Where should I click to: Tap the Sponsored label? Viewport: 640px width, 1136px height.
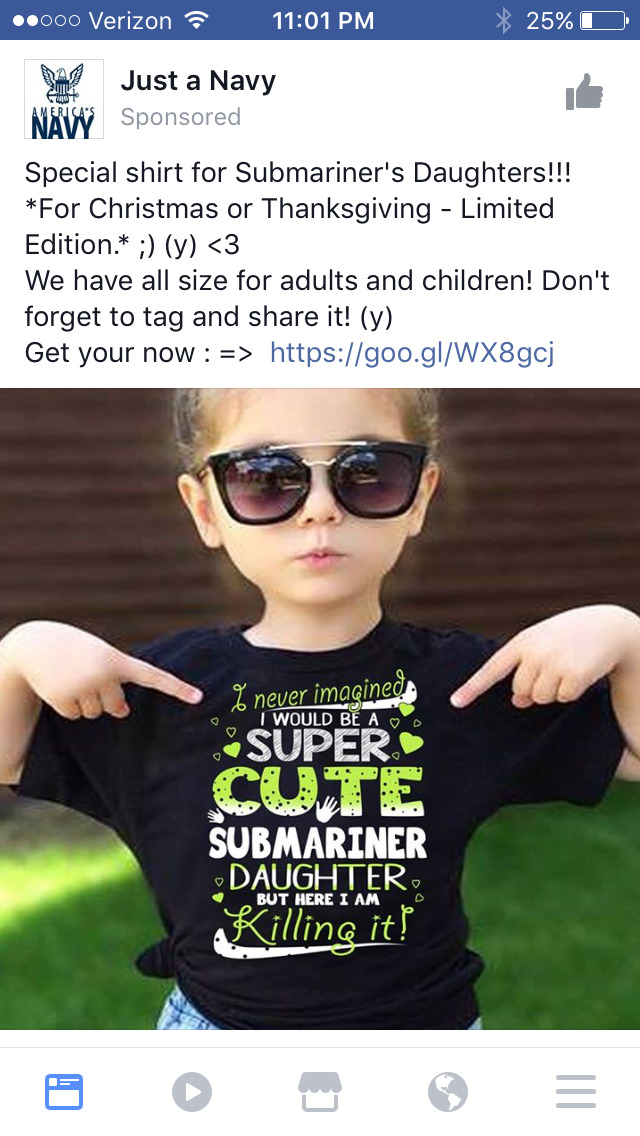coord(180,117)
